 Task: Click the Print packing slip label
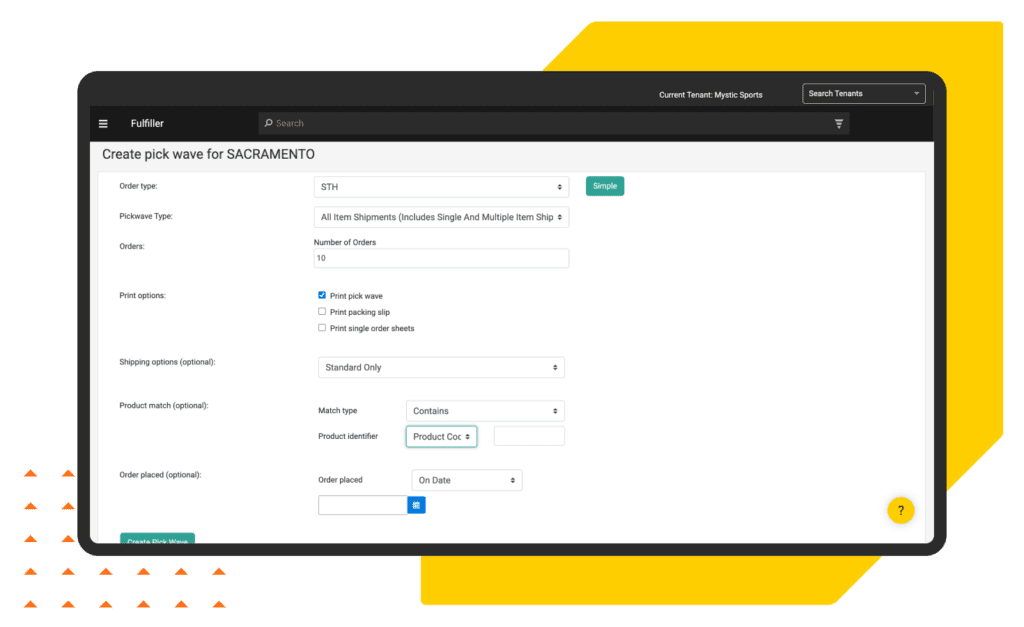(x=360, y=312)
